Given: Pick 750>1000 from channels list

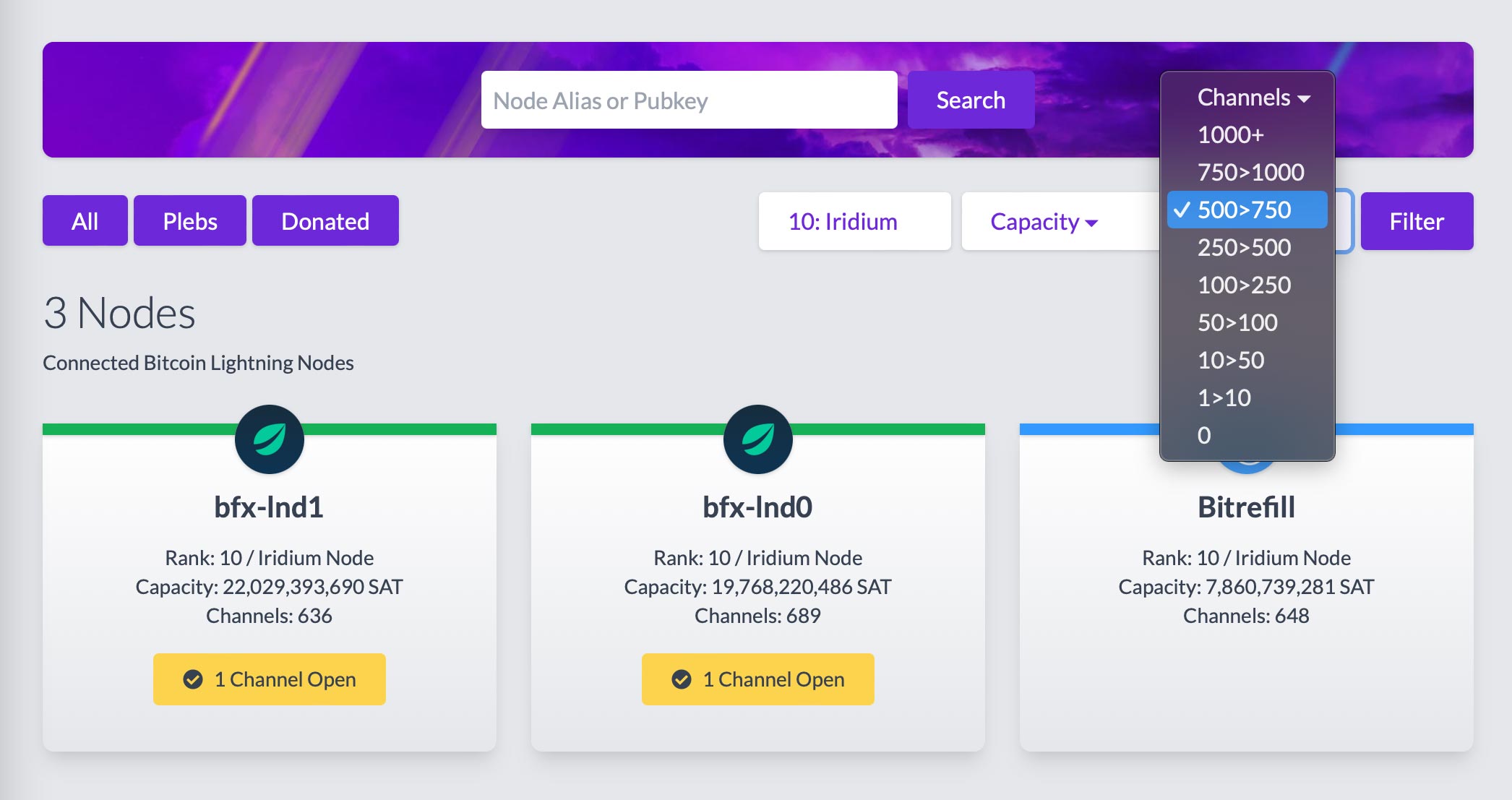Looking at the screenshot, I should click(1250, 172).
